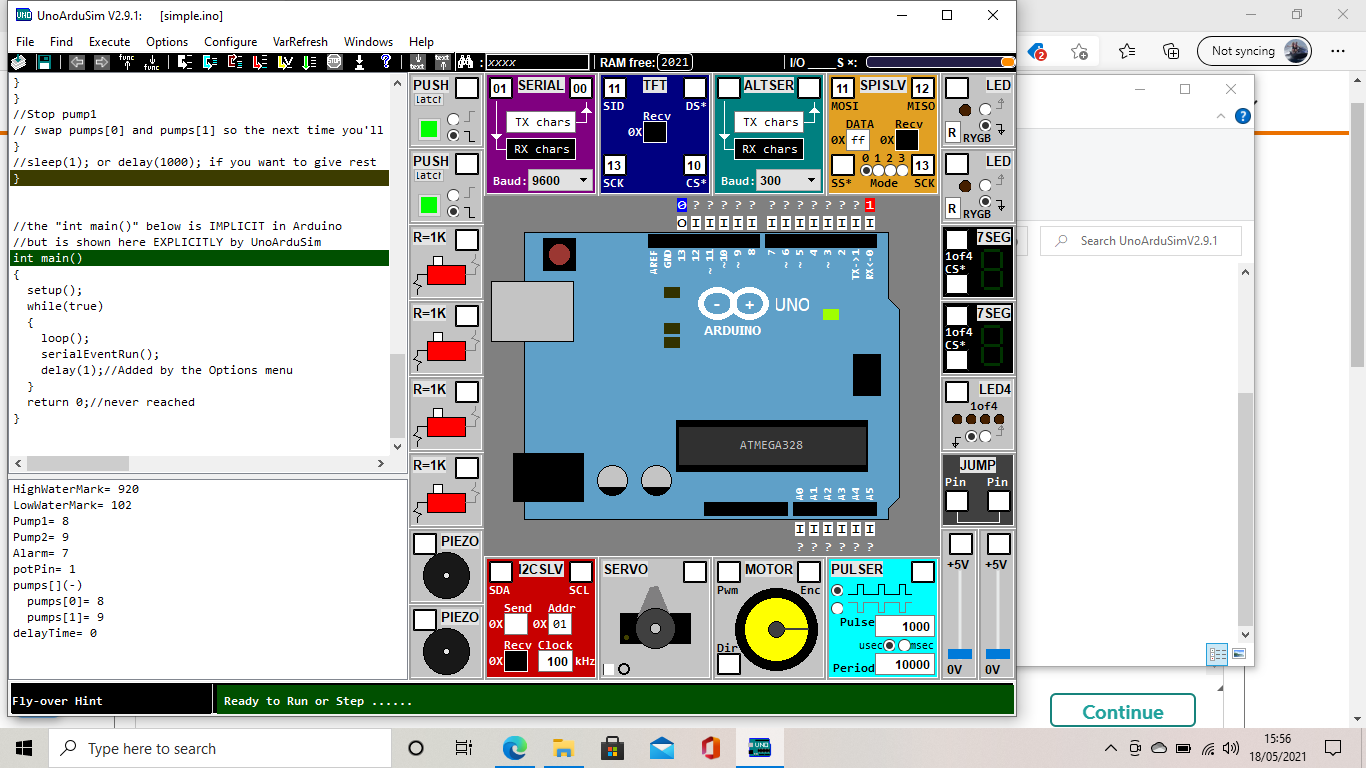Click the binoculars search icon
Screen dimensions: 1366x768
pos(465,62)
